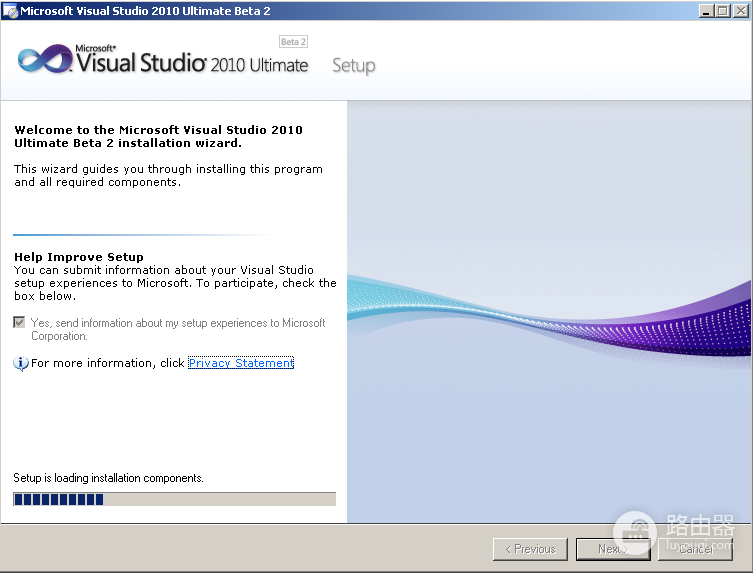The height and width of the screenshot is (573, 753).
Task: Click the window title "Microsoft Visual Studio 2010 Ultimate Beta 2"
Action: click(x=145, y=11)
